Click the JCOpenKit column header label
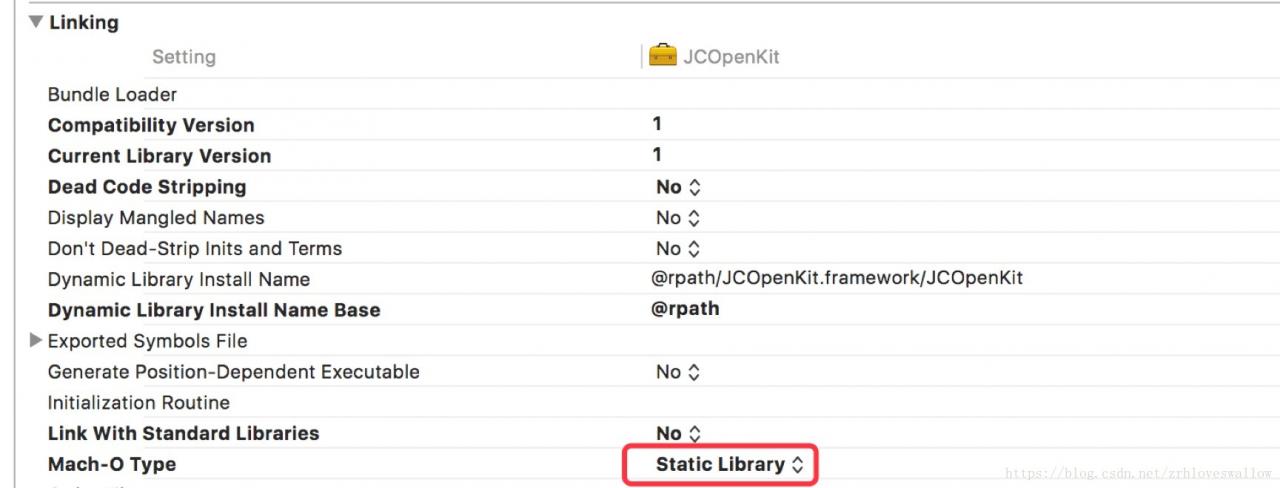1280x488 pixels. pos(730,57)
